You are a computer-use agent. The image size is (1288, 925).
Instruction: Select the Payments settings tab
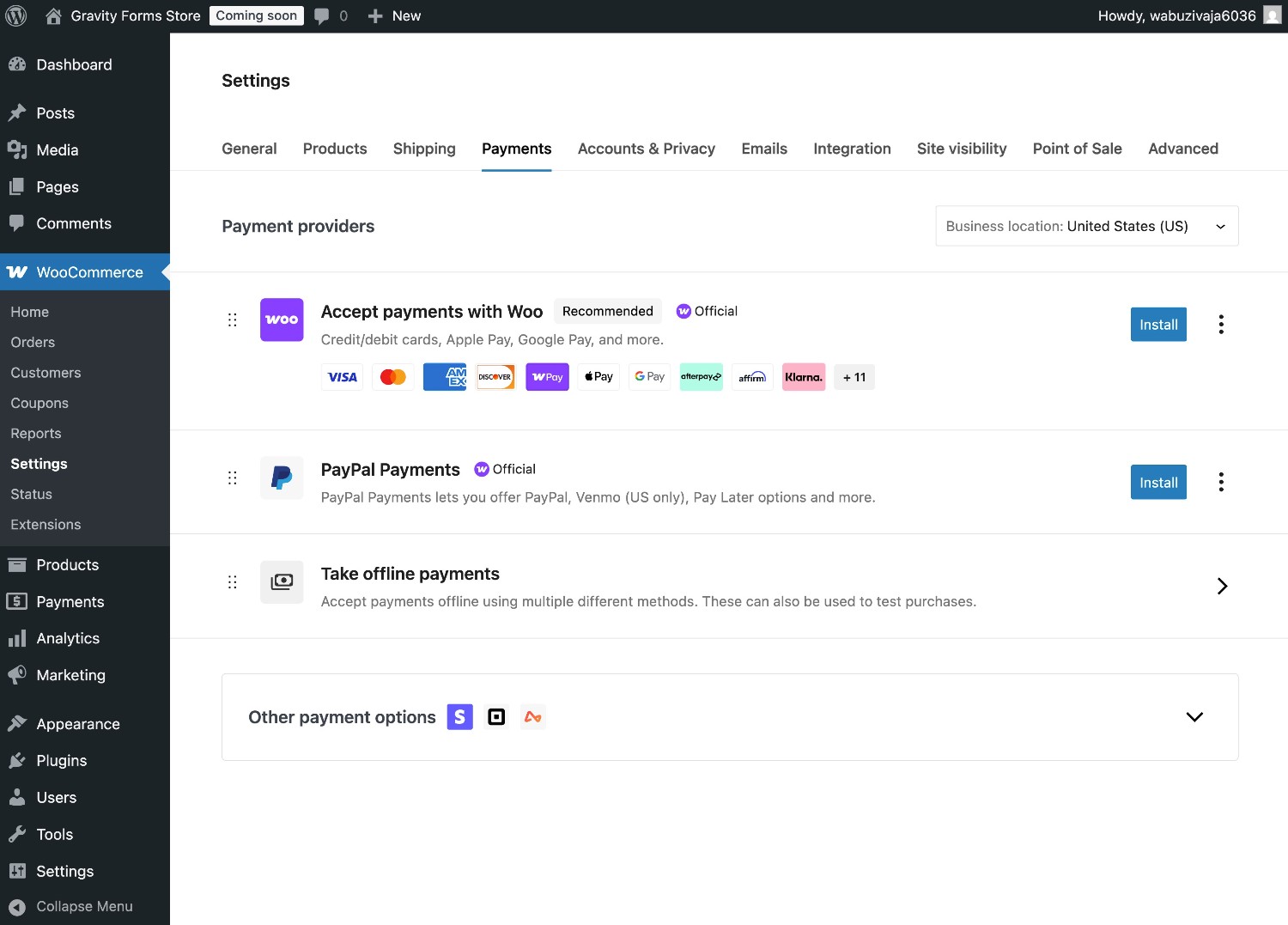[517, 149]
